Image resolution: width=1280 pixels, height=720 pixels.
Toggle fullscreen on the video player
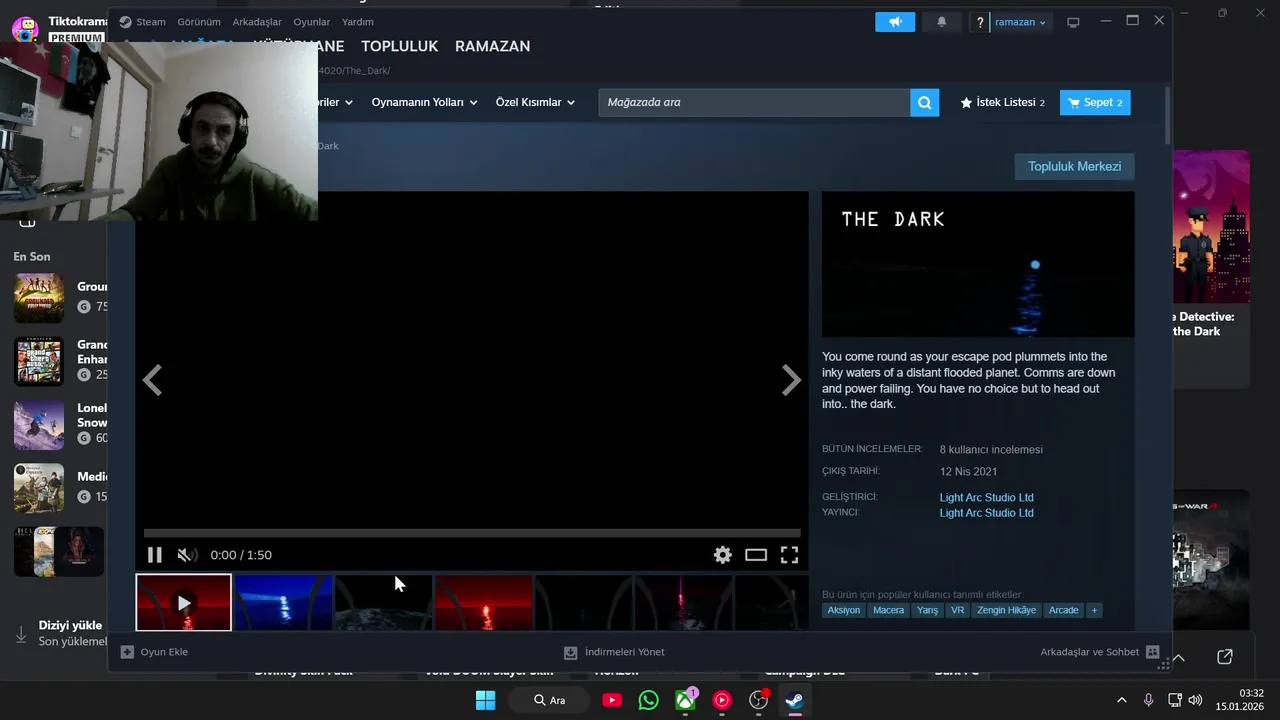pos(789,555)
